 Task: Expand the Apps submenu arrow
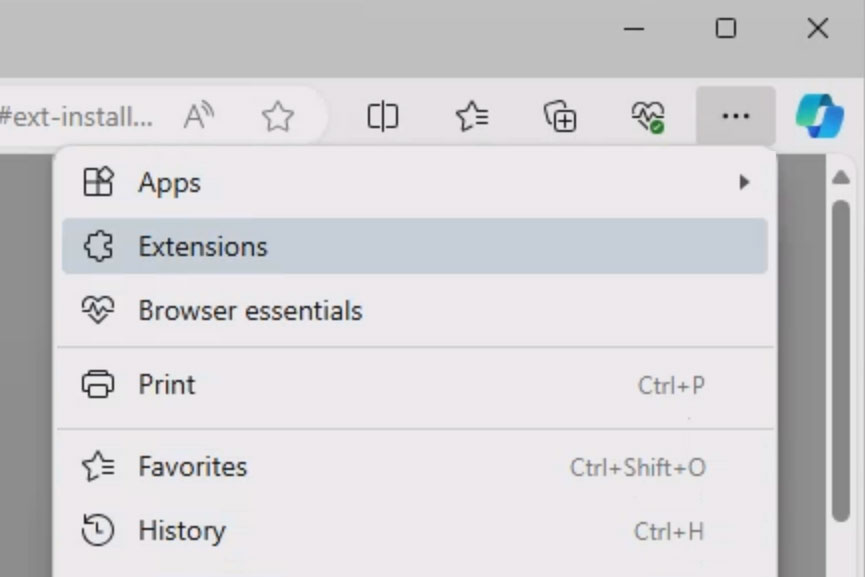coord(744,182)
